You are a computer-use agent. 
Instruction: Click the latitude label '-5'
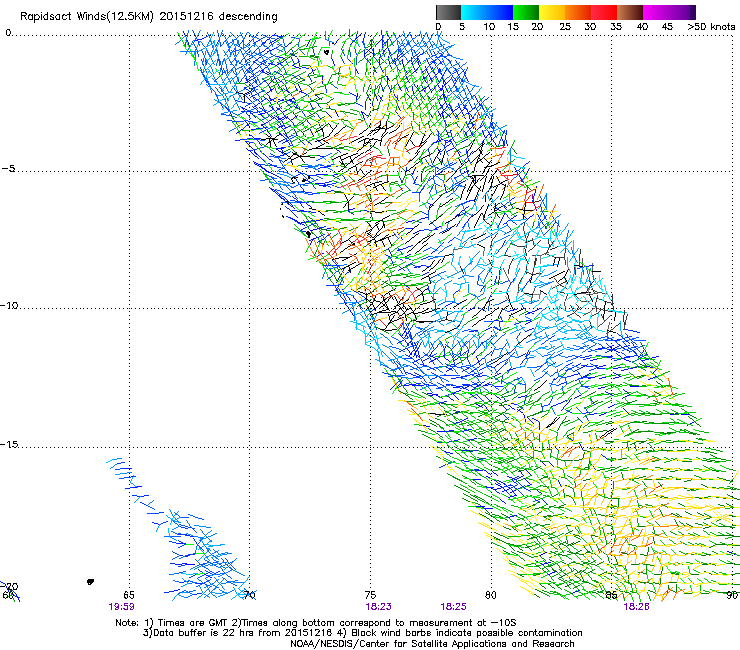pyautogui.click(x=8, y=169)
